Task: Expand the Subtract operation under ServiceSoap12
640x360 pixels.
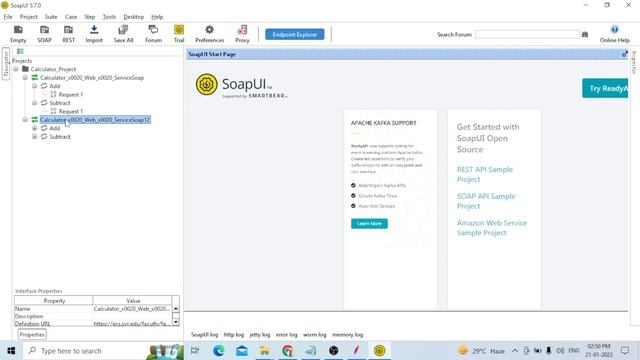Action: 35,137
